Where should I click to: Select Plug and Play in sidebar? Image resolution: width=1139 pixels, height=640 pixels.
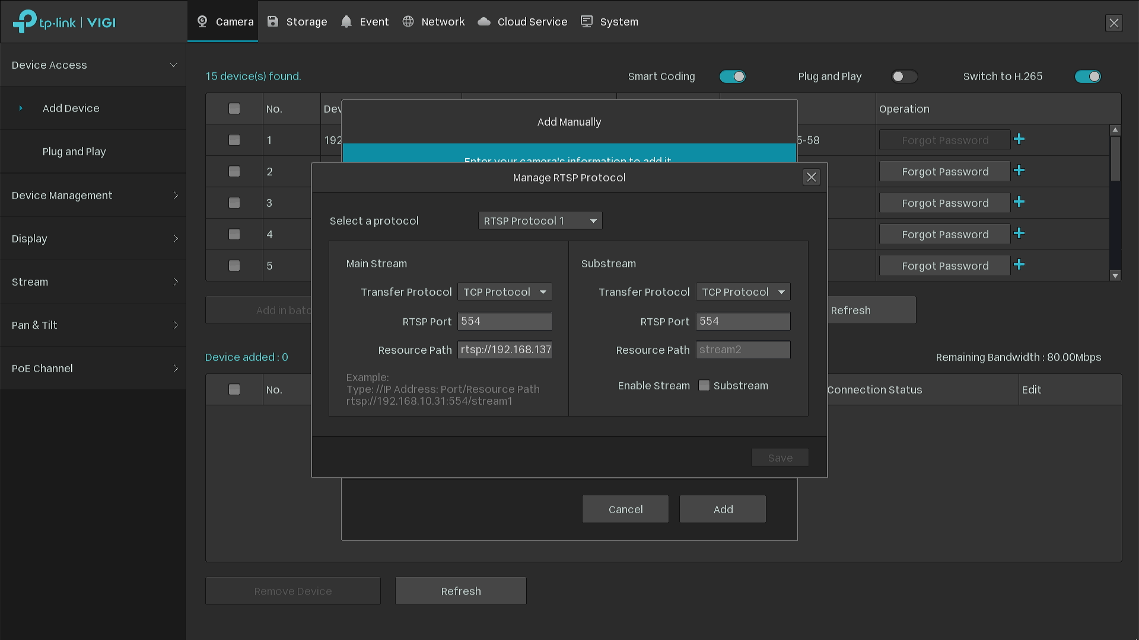(93, 151)
